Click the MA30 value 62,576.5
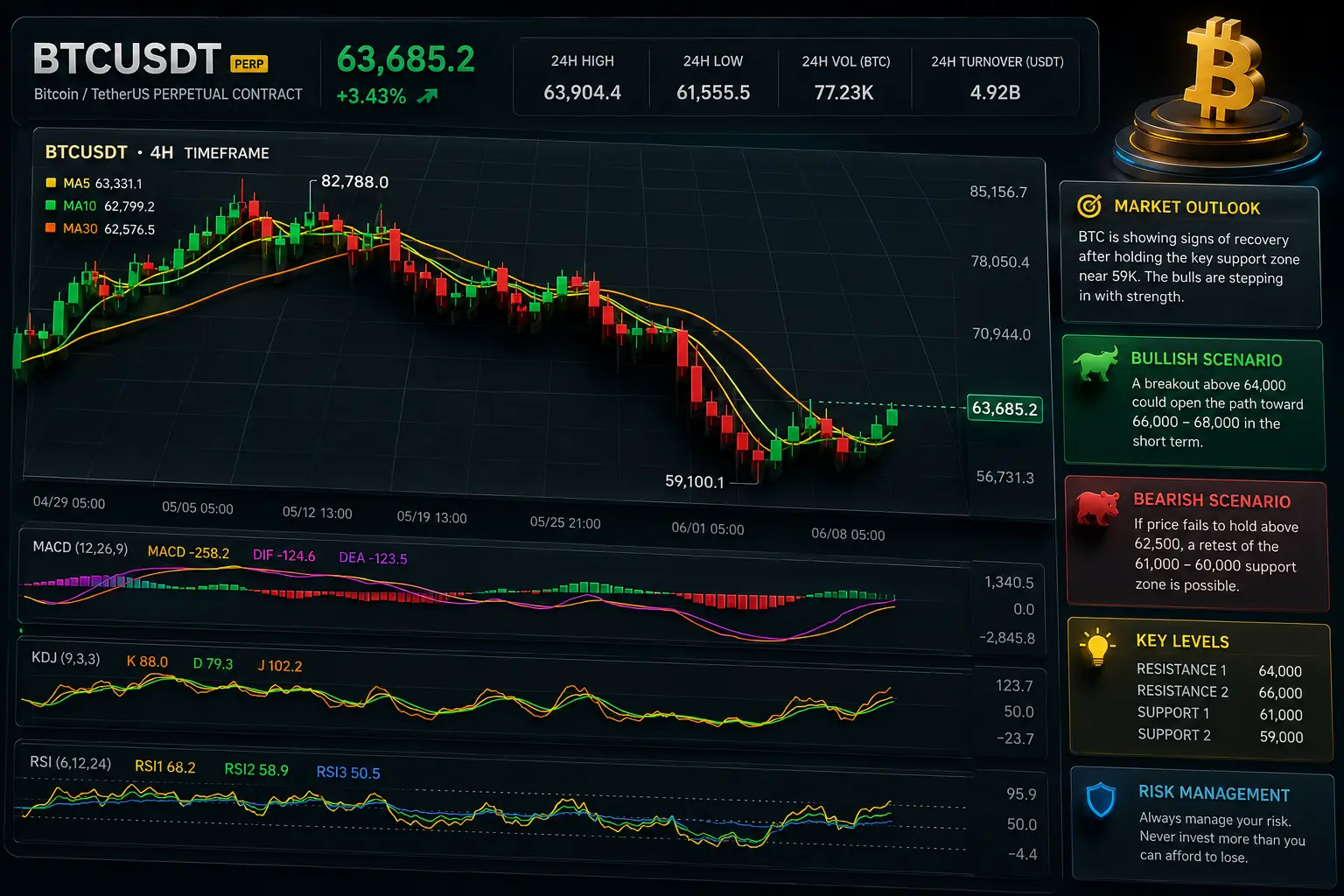This screenshot has height=896, width=1344. click(129, 229)
